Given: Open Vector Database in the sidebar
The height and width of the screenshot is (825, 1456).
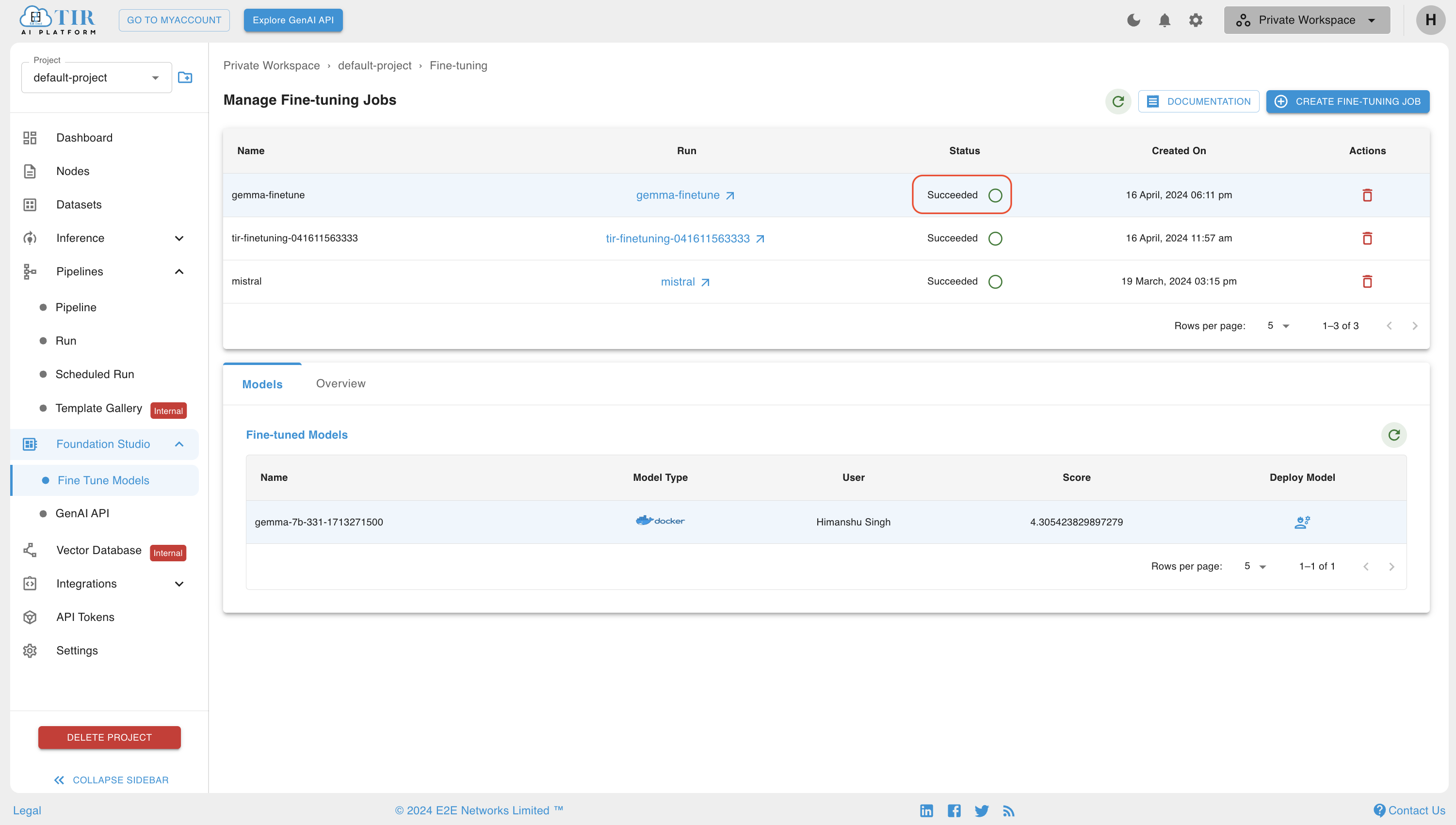Looking at the screenshot, I should [105, 551].
